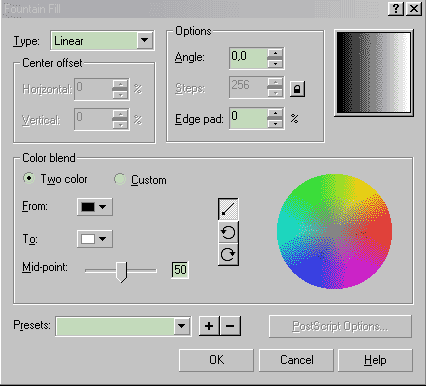Toggle the Steps lock icon
The image size is (426, 386).
tap(297, 89)
